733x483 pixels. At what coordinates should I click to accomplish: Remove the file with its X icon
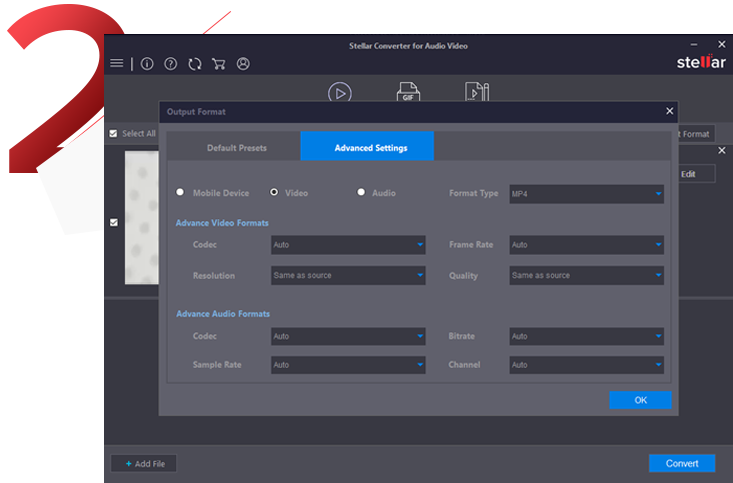click(722, 151)
